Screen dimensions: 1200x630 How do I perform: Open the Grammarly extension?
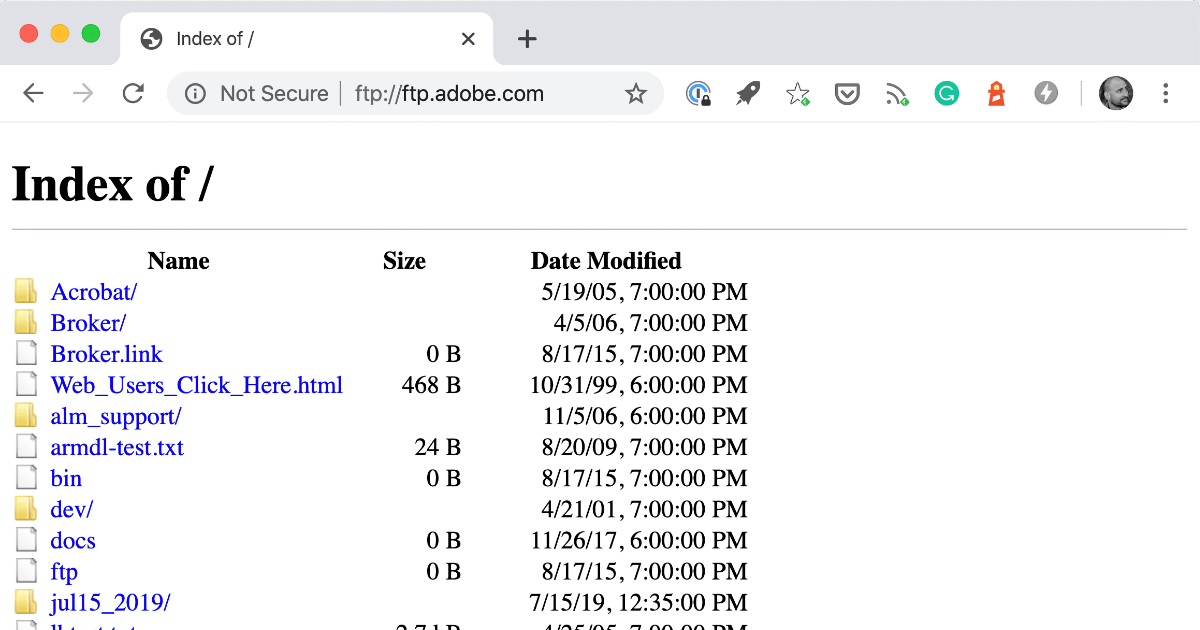pos(947,92)
